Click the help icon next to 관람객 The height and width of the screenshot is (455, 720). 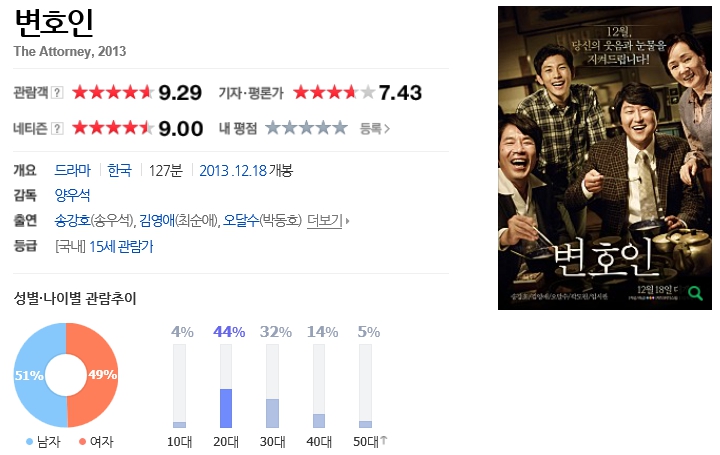pos(57,93)
